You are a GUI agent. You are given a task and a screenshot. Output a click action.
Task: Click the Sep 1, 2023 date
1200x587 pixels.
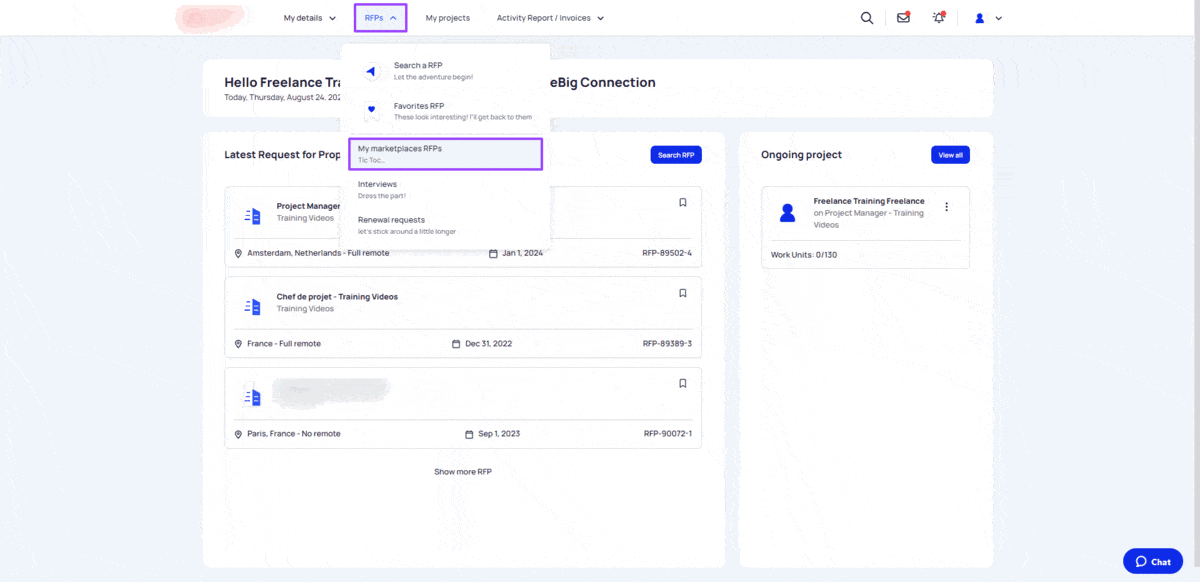(x=499, y=434)
